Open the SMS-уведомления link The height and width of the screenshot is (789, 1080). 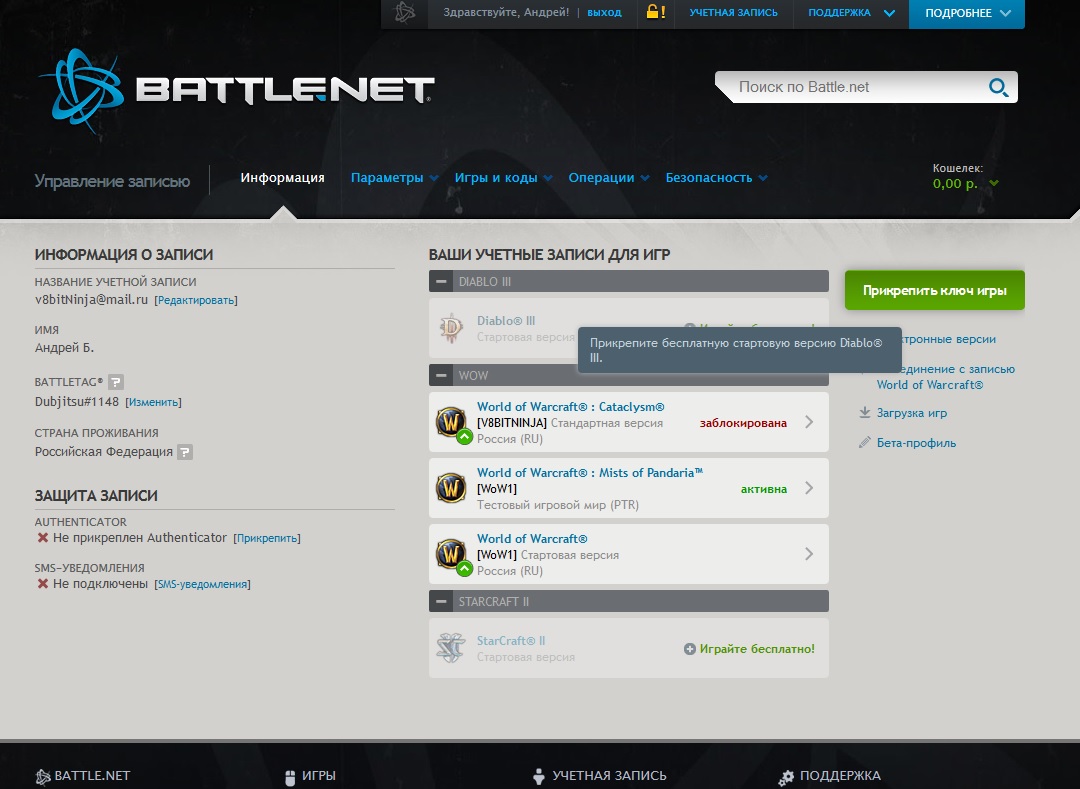tap(202, 585)
